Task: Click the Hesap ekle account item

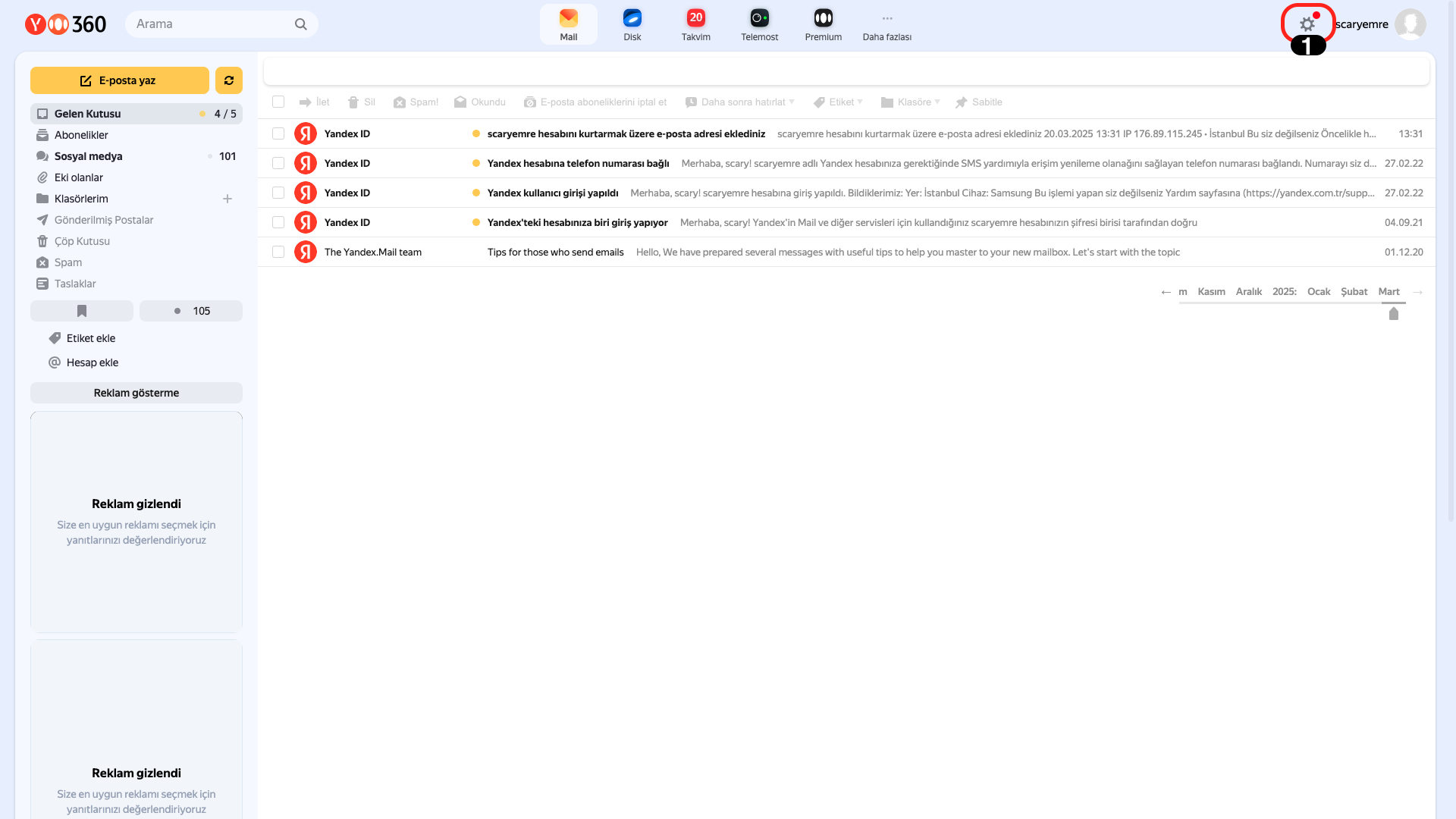Action: click(84, 362)
